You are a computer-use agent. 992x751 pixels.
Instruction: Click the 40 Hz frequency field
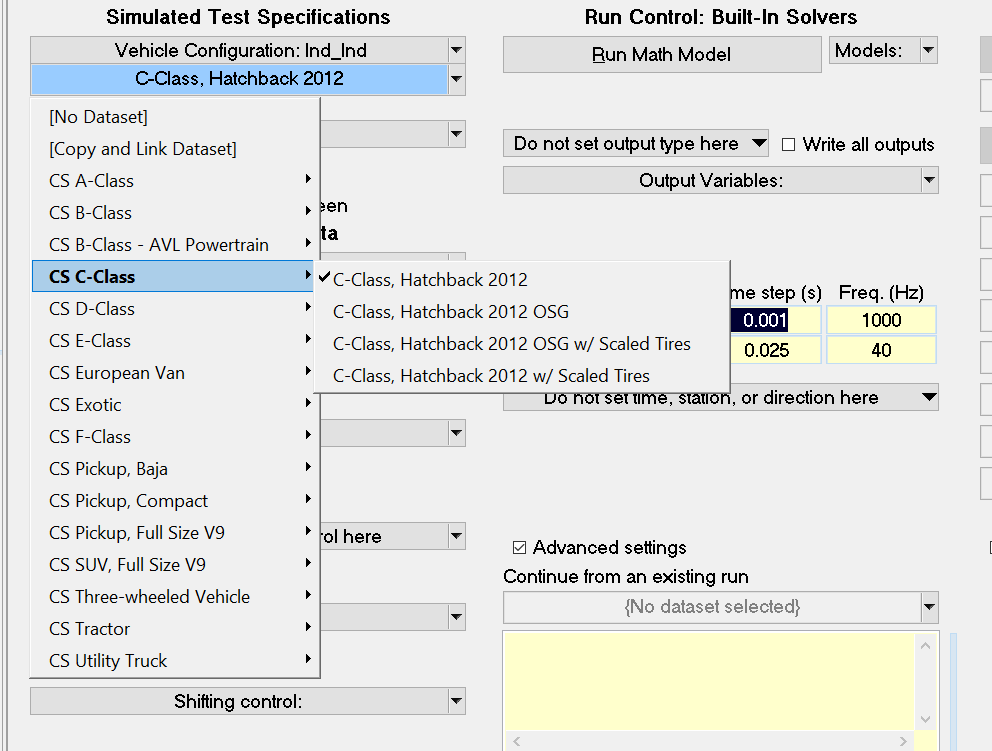pos(881,350)
